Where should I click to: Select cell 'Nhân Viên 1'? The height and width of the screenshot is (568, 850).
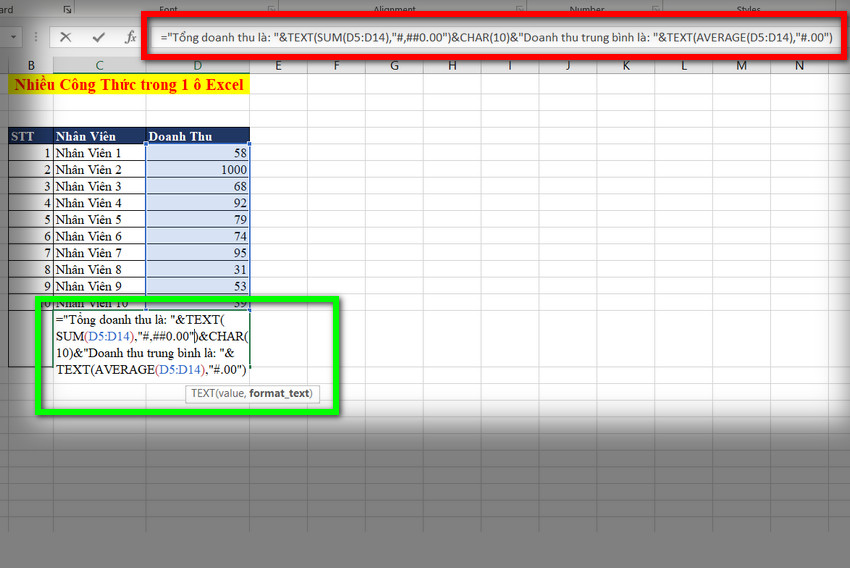[99, 153]
